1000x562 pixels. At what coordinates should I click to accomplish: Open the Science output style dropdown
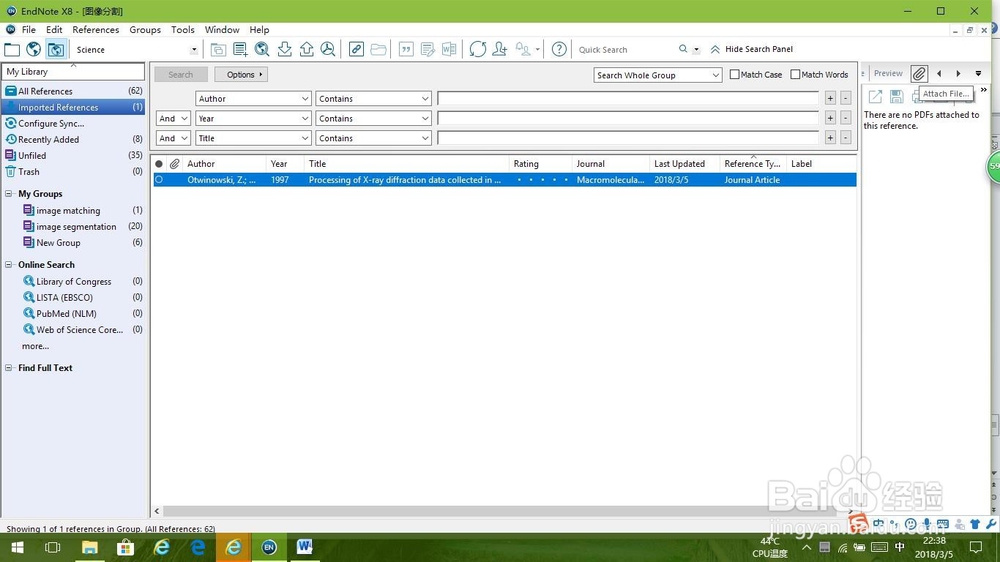pos(194,50)
